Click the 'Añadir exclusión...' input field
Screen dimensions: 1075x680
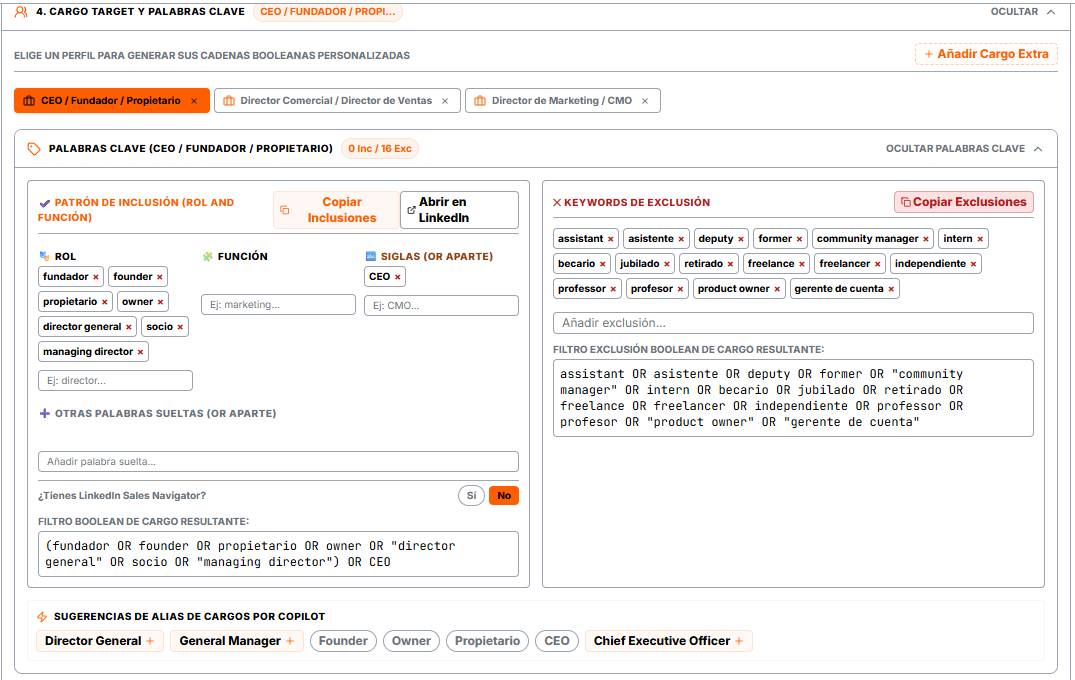793,323
